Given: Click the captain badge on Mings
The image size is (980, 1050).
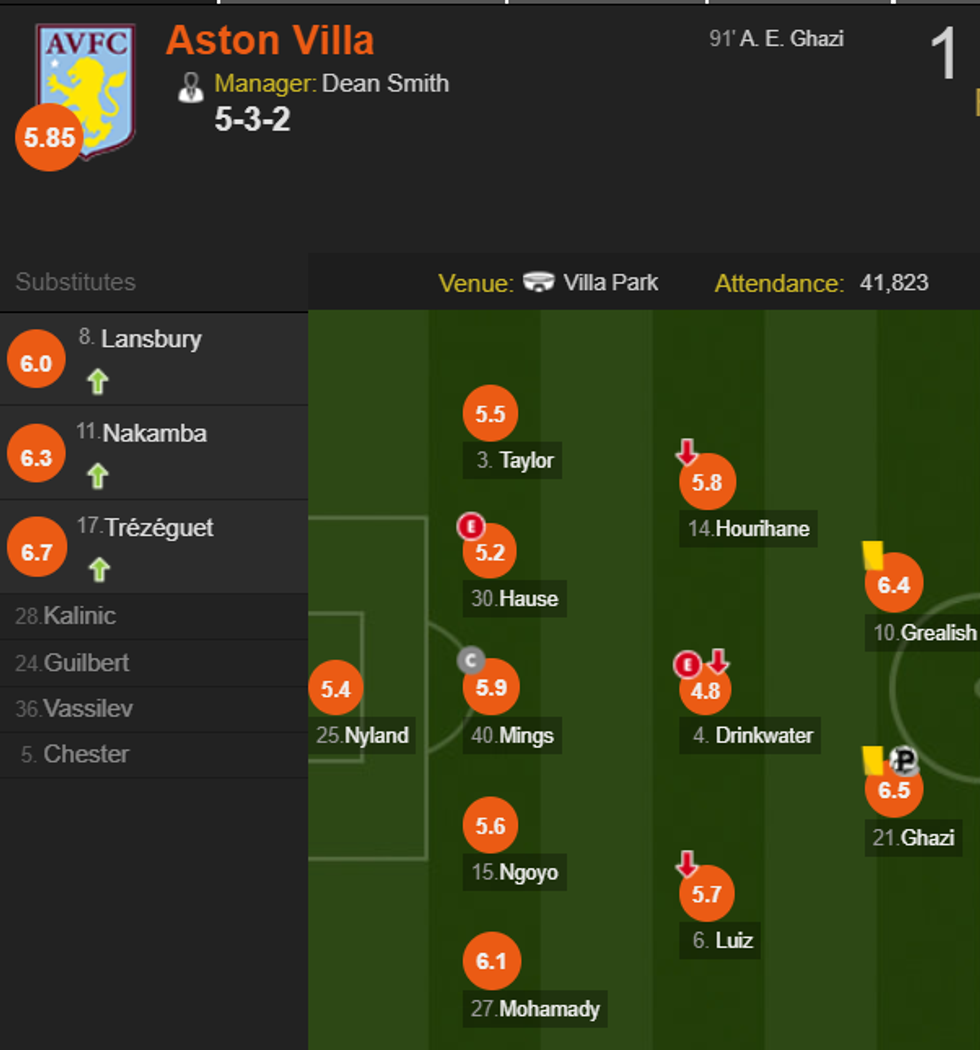Looking at the screenshot, I should coord(471,660).
